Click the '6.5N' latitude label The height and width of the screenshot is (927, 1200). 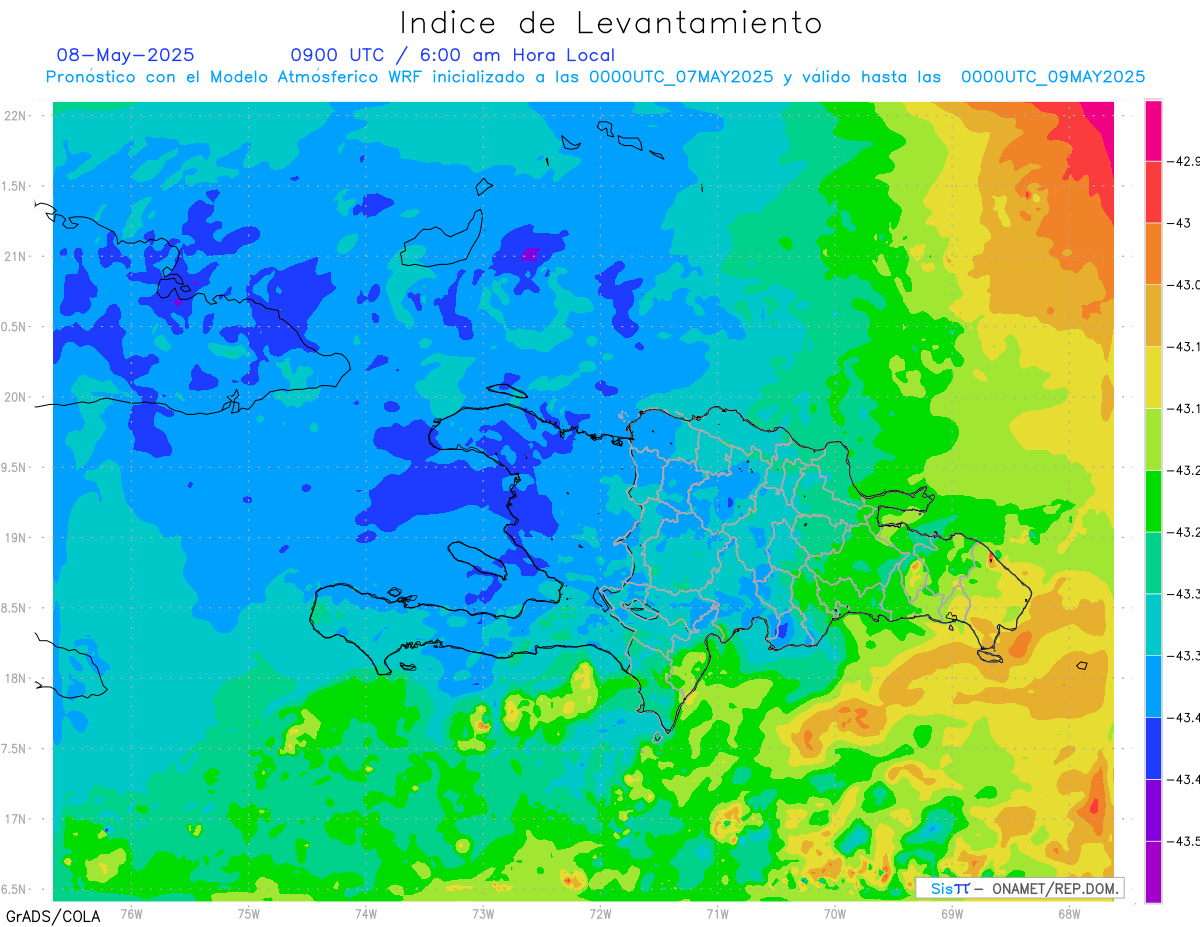point(15,889)
